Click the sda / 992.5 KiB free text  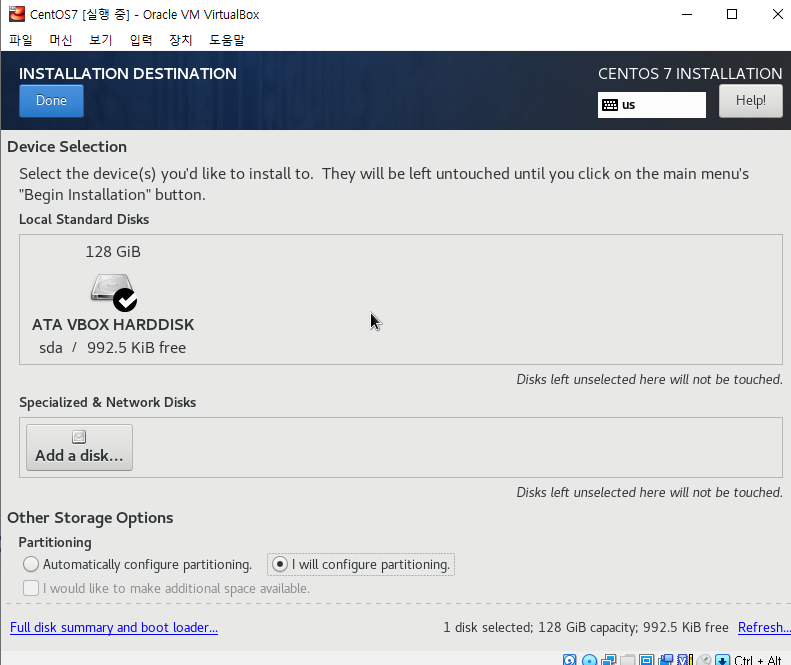[112, 348]
